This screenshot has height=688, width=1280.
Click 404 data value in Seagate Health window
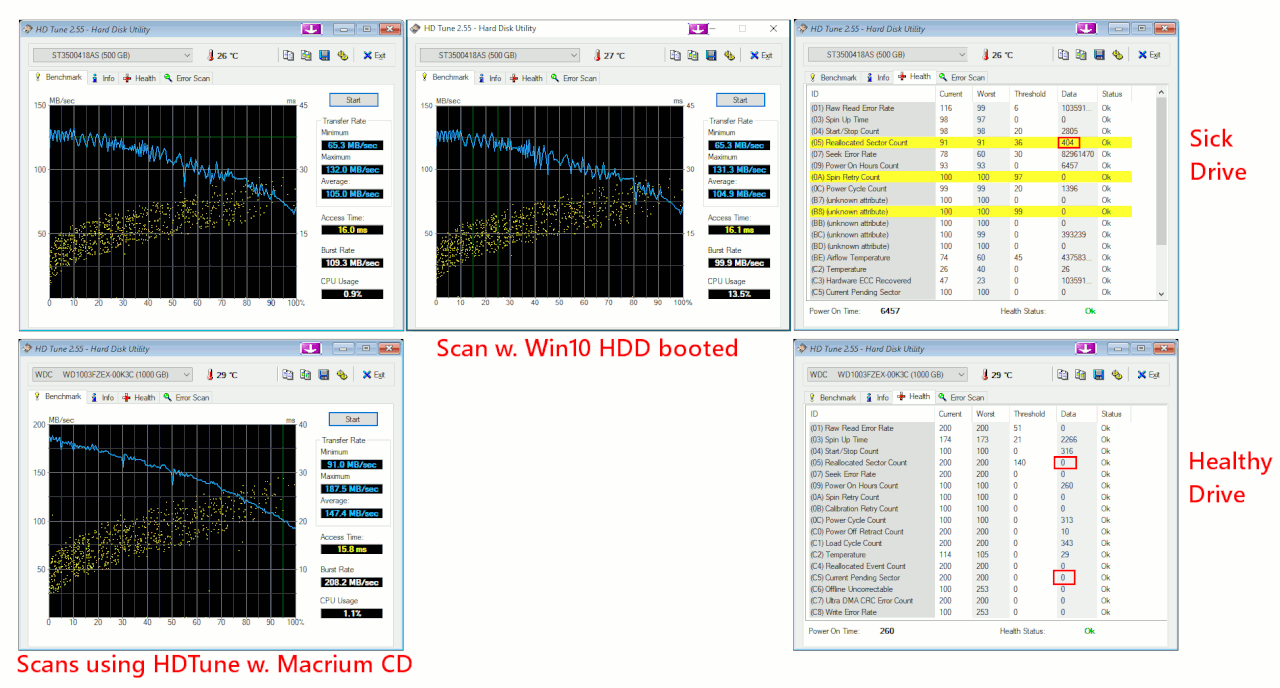[x=1069, y=143]
